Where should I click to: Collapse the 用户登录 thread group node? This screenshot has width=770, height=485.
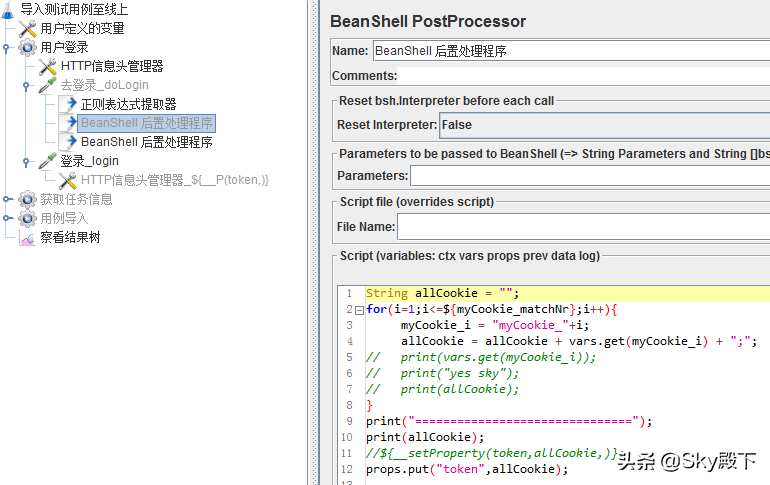pyautogui.click(x=6, y=48)
